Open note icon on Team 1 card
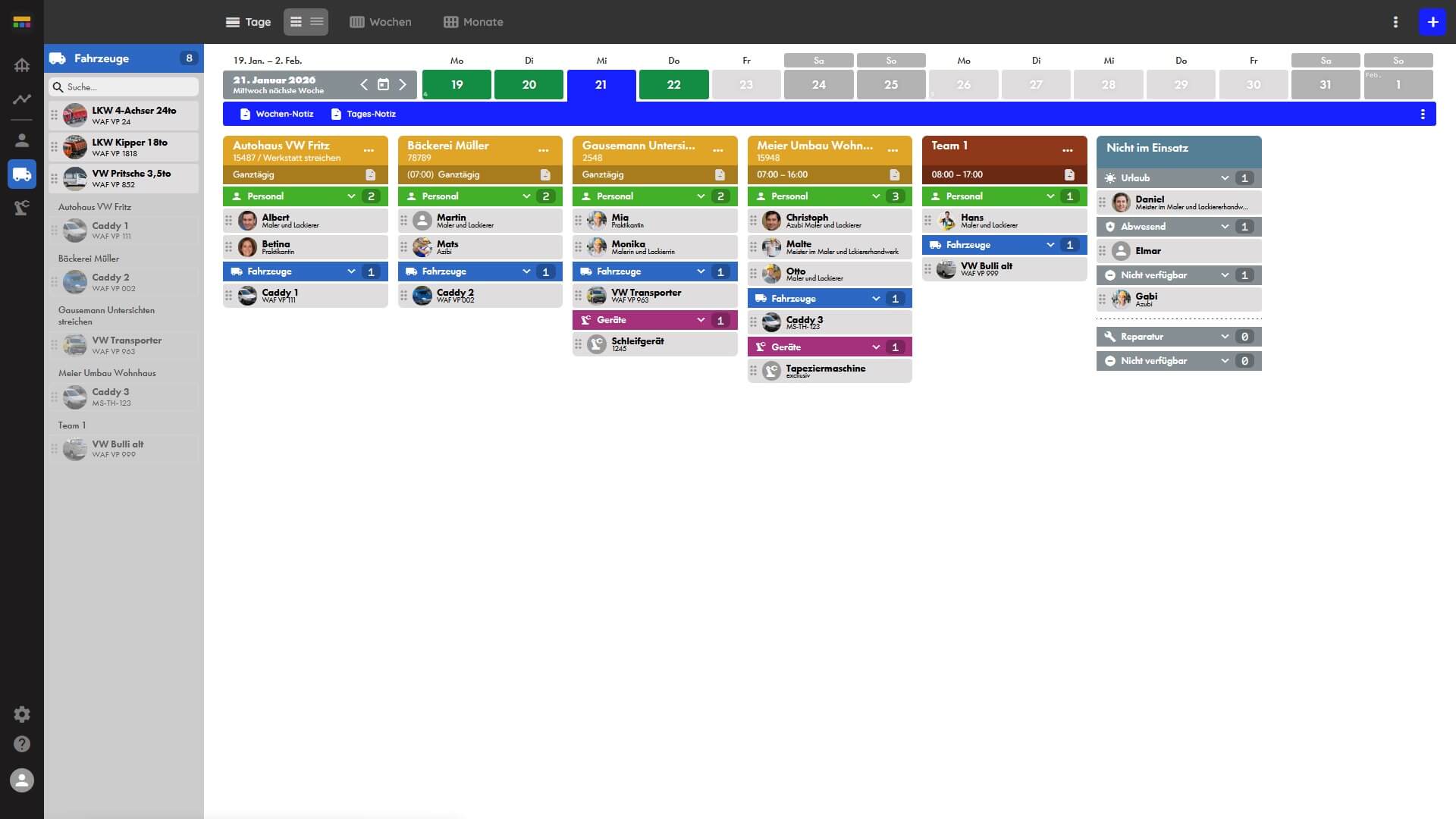This screenshot has height=819, width=1456. (1069, 174)
